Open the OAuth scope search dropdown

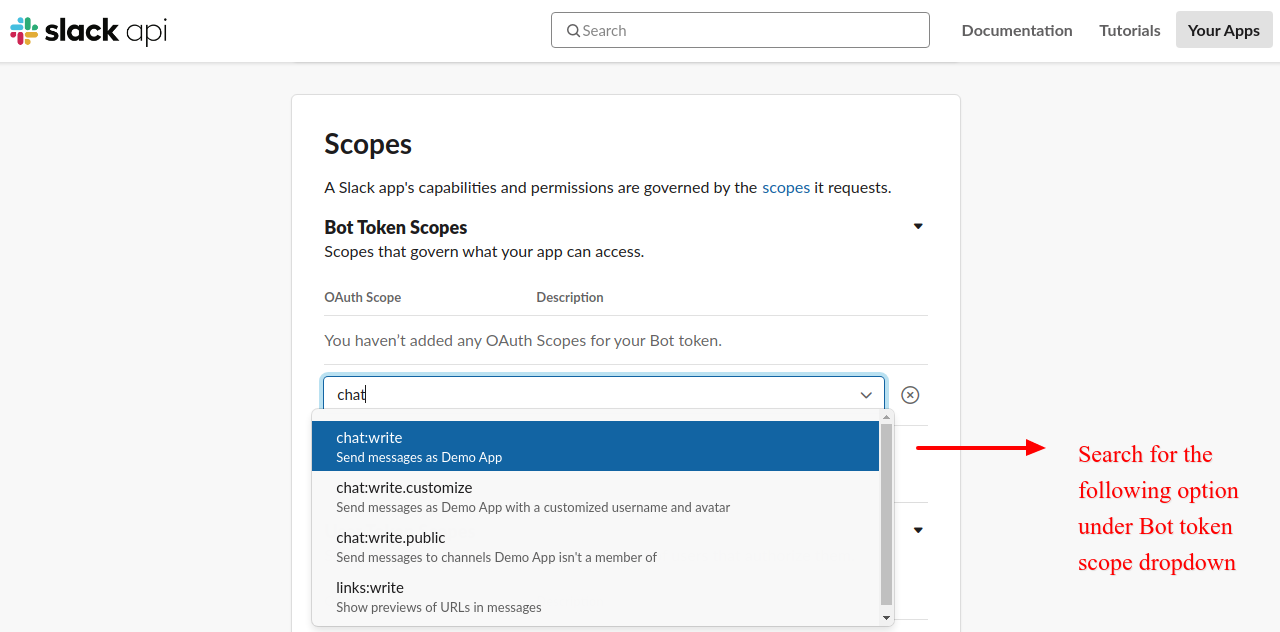tap(600, 394)
